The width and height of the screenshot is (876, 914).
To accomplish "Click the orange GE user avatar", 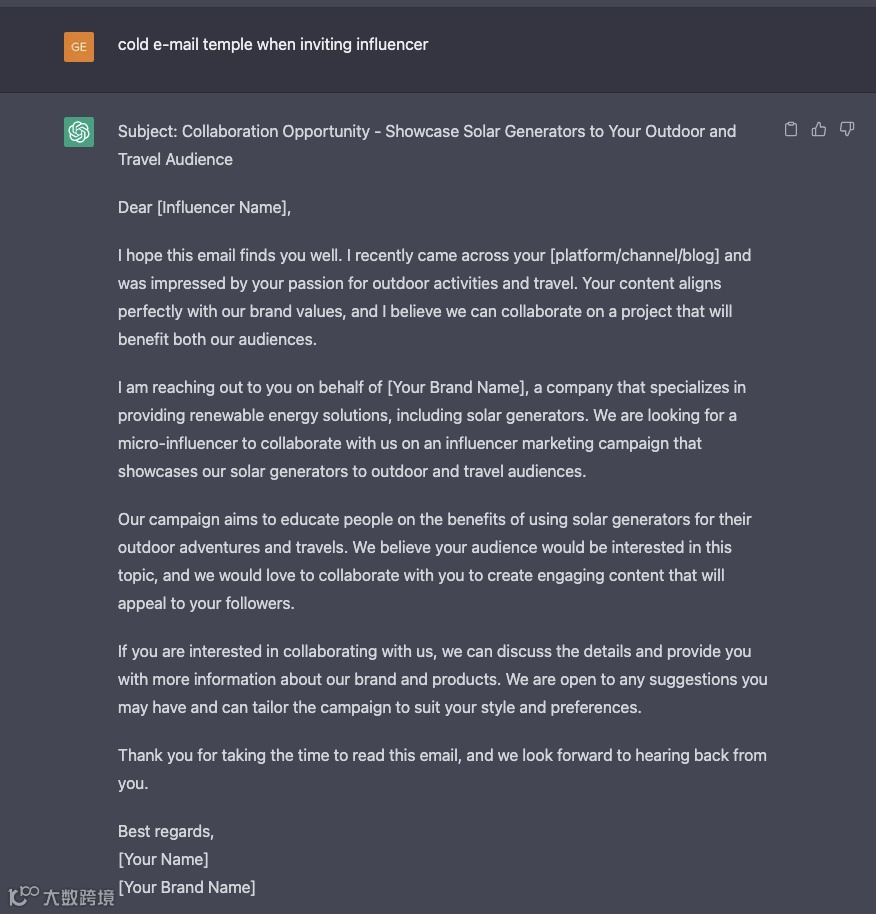I will click(79, 46).
